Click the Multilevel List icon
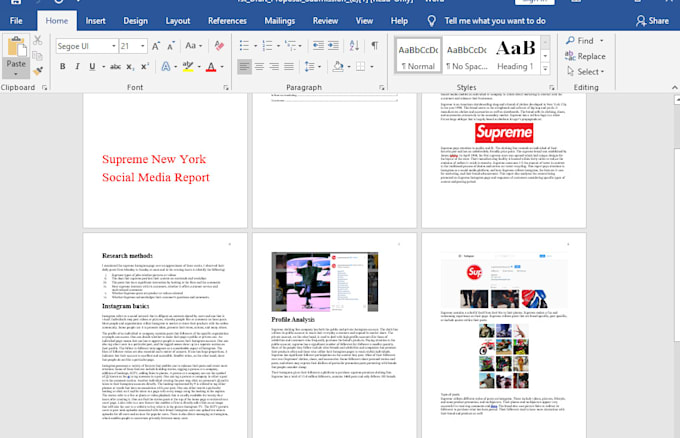The width and height of the screenshot is (680, 438). pos(290,45)
